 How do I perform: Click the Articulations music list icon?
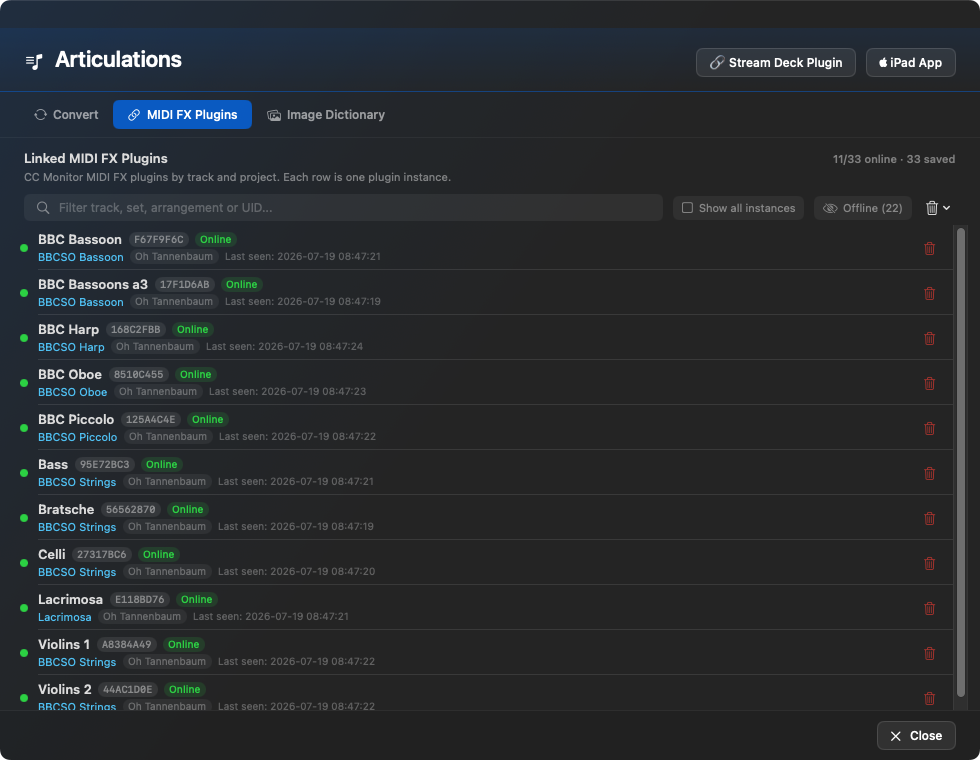pyautogui.click(x=34, y=61)
